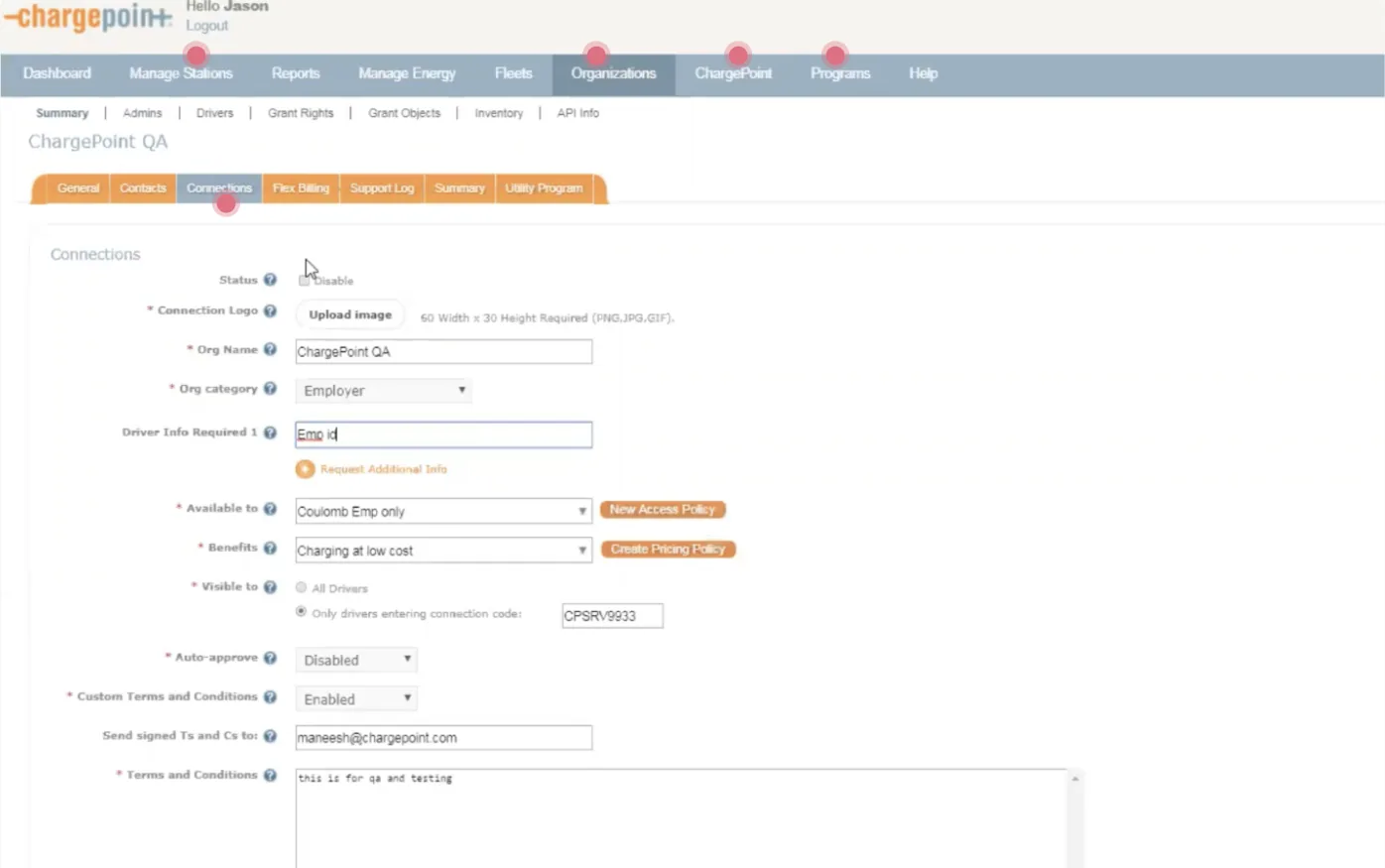Click the Driver Info Required 1 field
Image resolution: width=1385 pixels, height=868 pixels.
pyautogui.click(x=443, y=434)
